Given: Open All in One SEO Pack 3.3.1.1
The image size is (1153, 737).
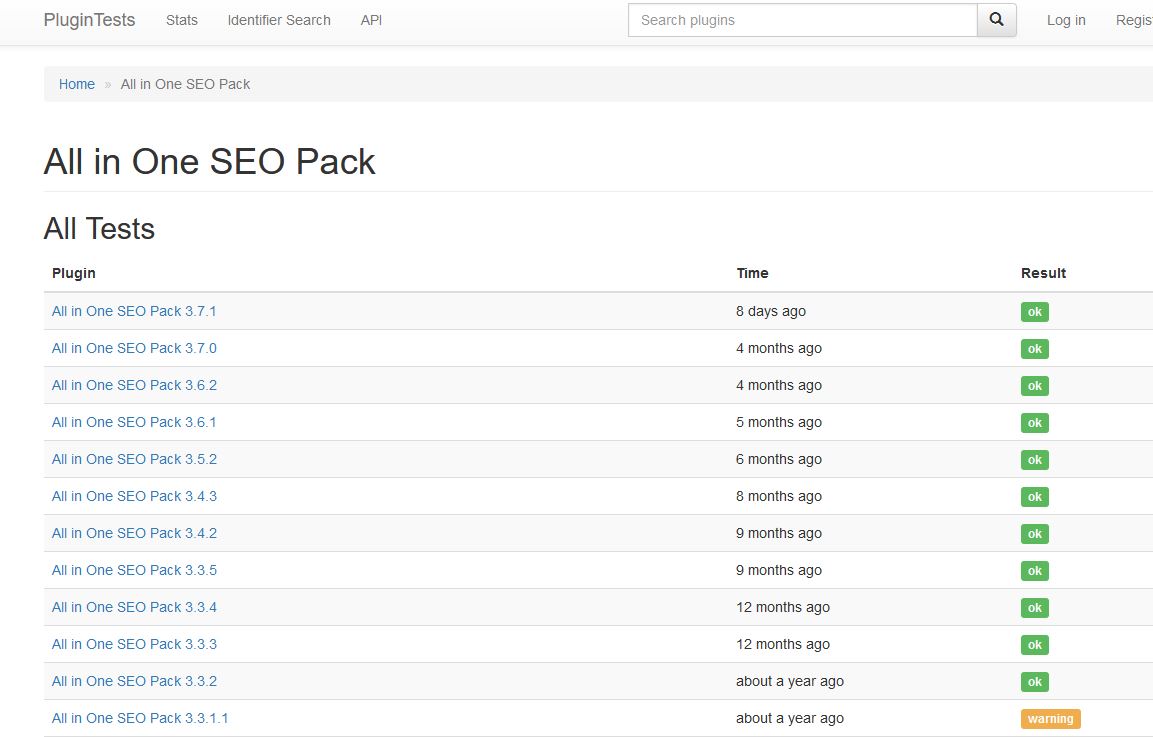Looking at the screenshot, I should [140, 718].
